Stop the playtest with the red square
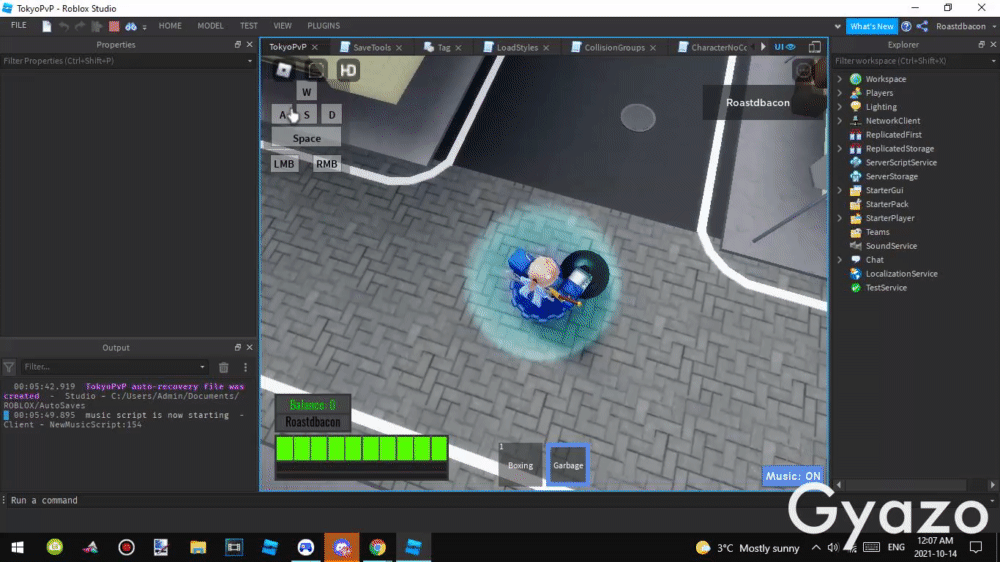The width and height of the screenshot is (1000, 562). pyautogui.click(x=114, y=26)
